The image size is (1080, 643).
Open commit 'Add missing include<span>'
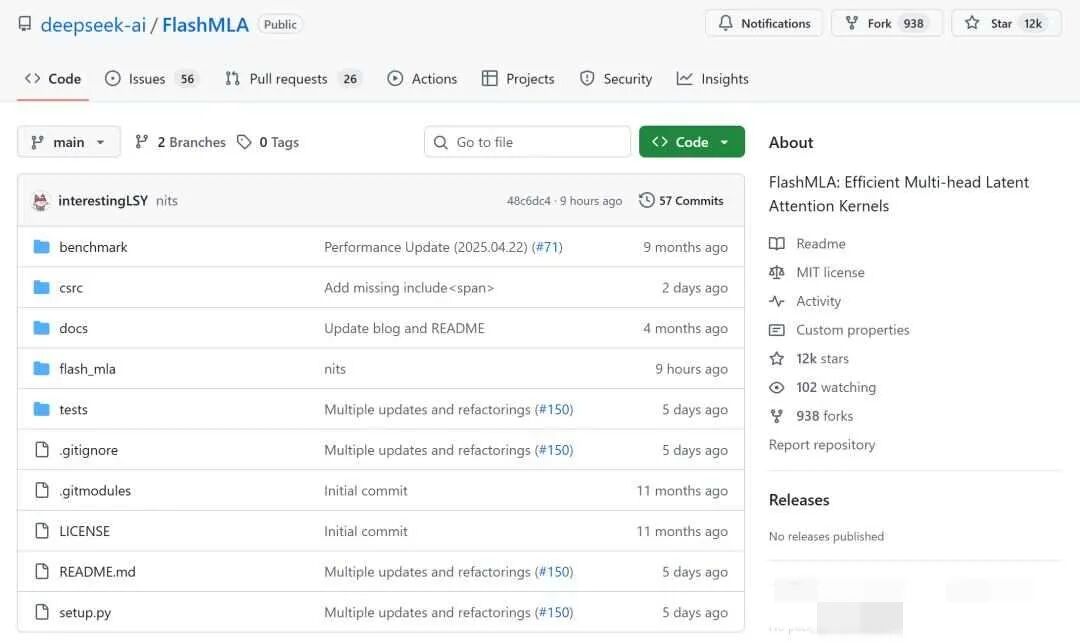(409, 288)
